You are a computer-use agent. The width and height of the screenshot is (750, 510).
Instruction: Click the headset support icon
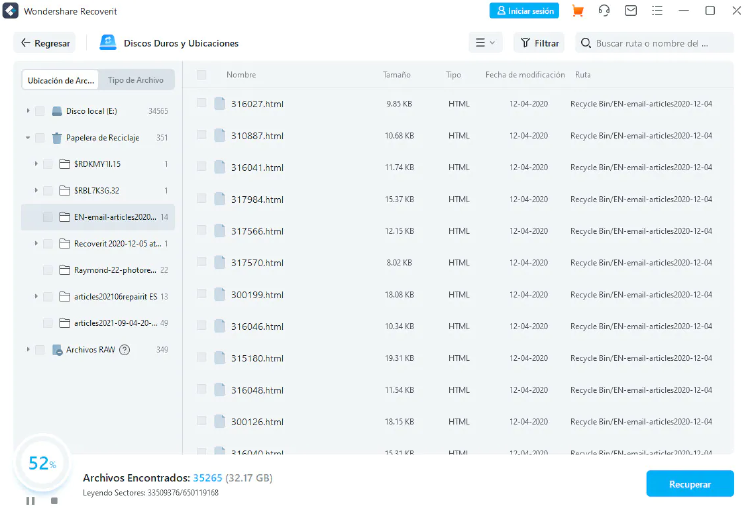pyautogui.click(x=604, y=11)
